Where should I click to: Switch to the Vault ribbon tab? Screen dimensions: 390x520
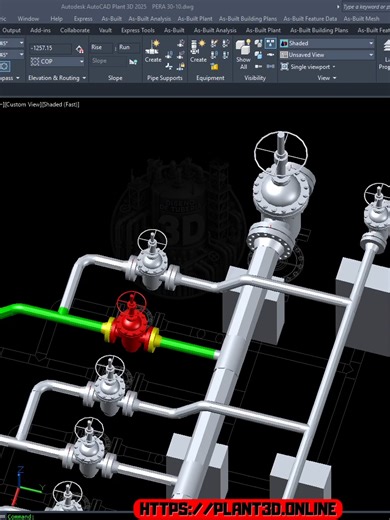click(105, 30)
